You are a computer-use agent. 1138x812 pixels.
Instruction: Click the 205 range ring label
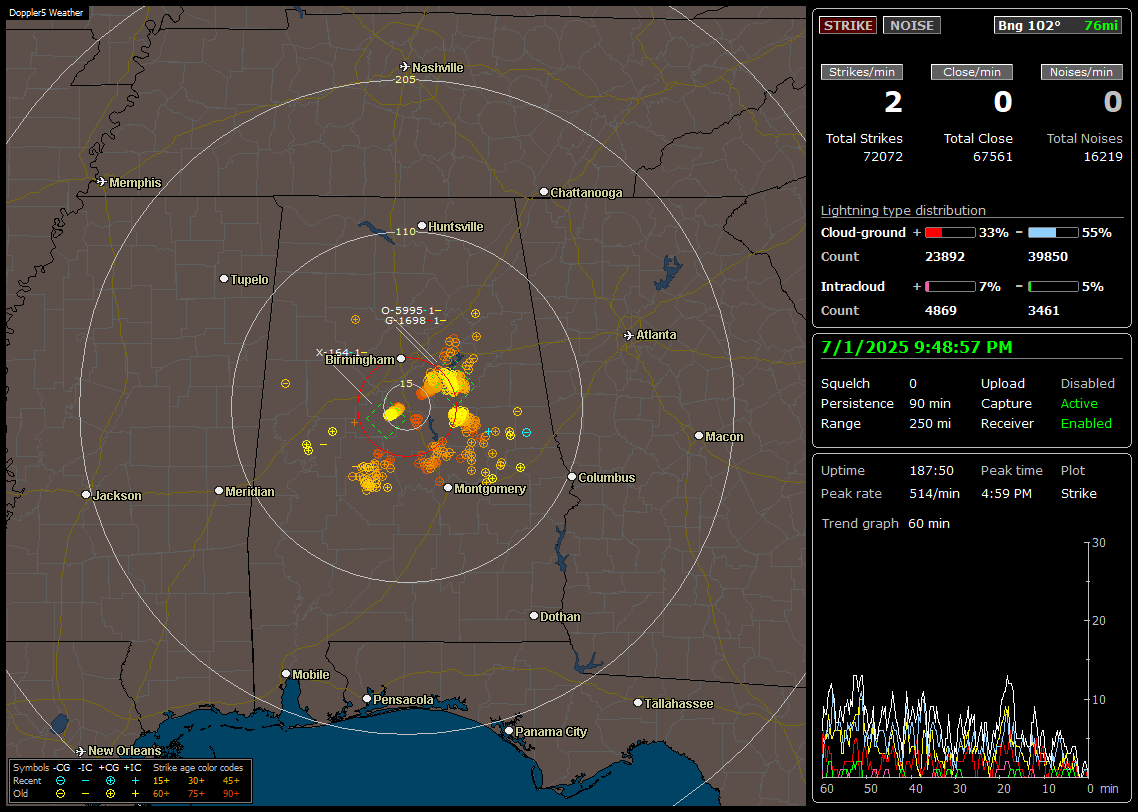[x=405, y=79]
